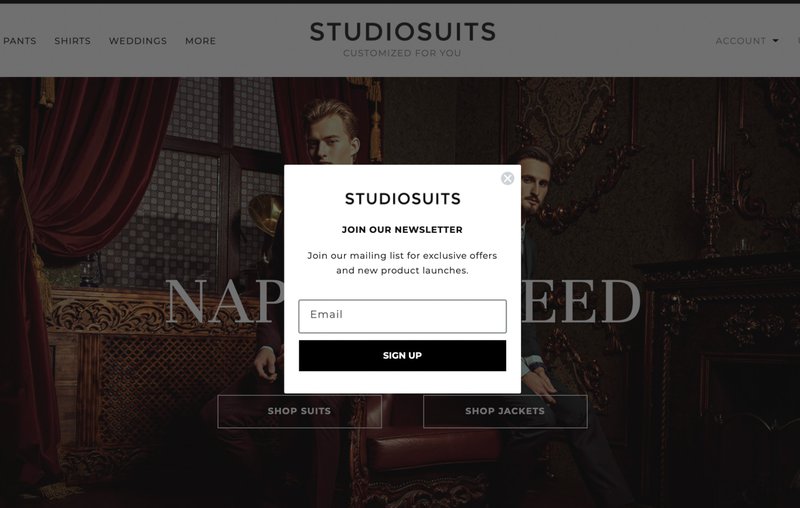Click the Customized For You tagline
This screenshot has height=508, width=800.
402,53
